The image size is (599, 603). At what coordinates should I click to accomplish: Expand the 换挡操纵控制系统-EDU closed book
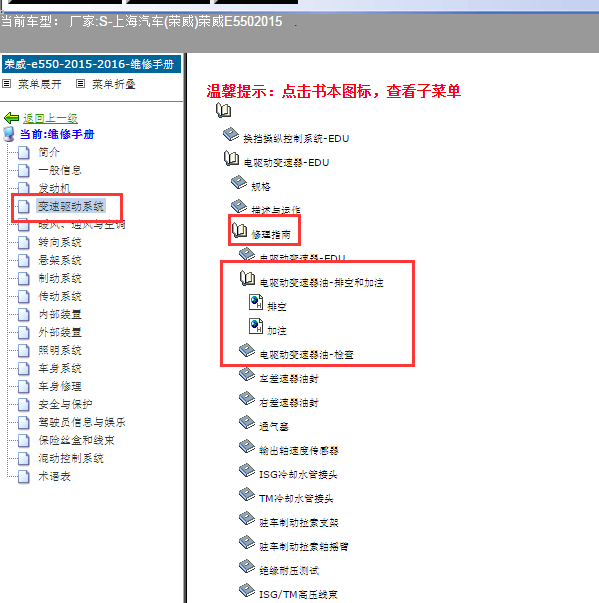click(x=231, y=134)
